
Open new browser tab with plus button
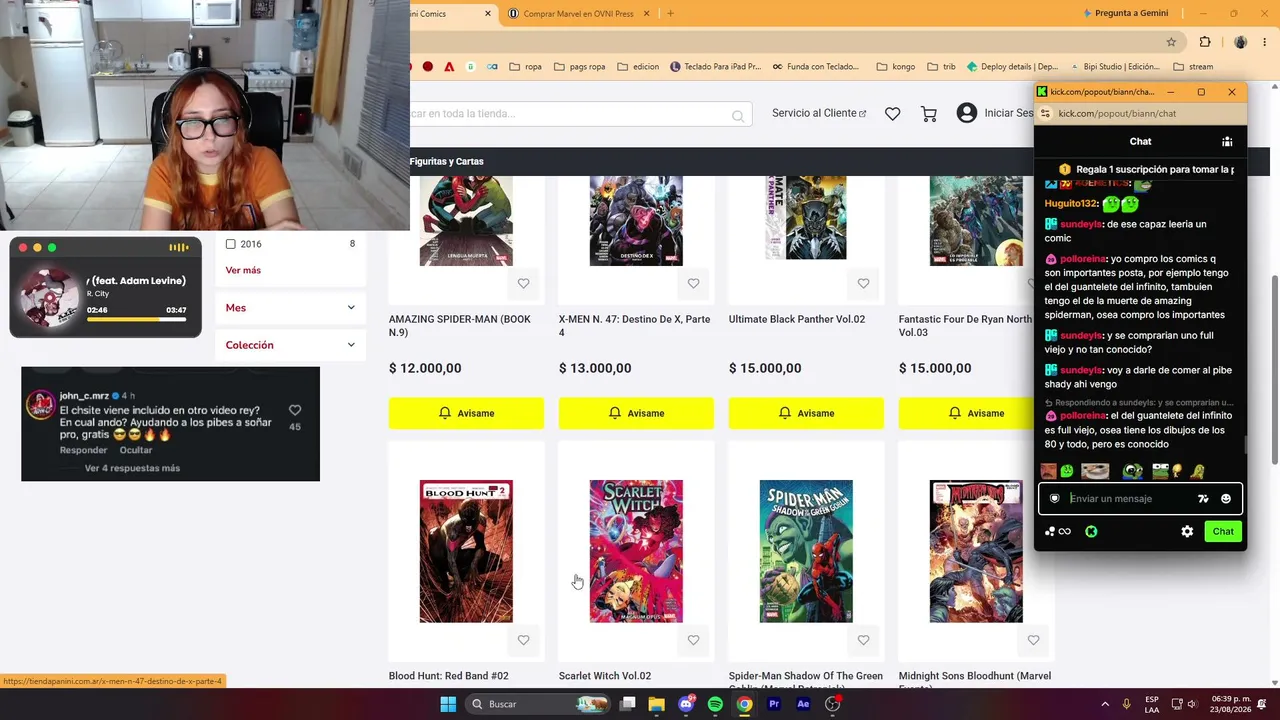670,14
